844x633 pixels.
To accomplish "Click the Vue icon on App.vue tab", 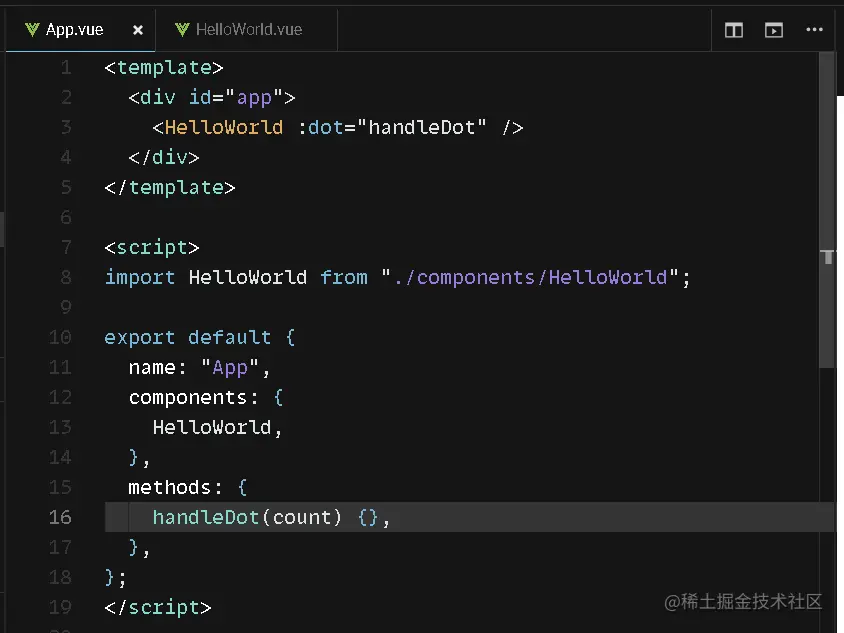I will (x=32, y=30).
